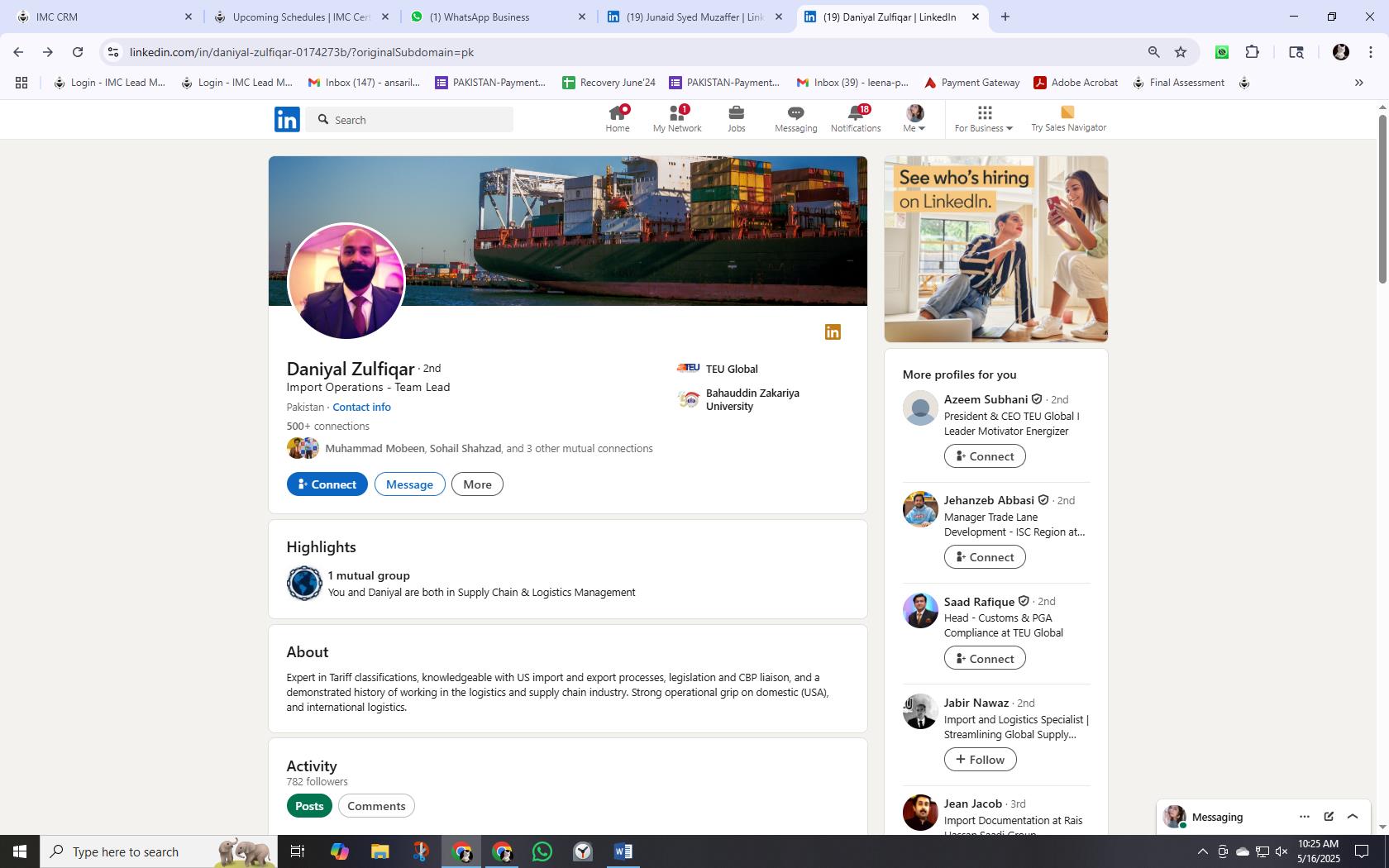Click the LinkedIn logo home icon
1389x868 pixels.
point(287,120)
